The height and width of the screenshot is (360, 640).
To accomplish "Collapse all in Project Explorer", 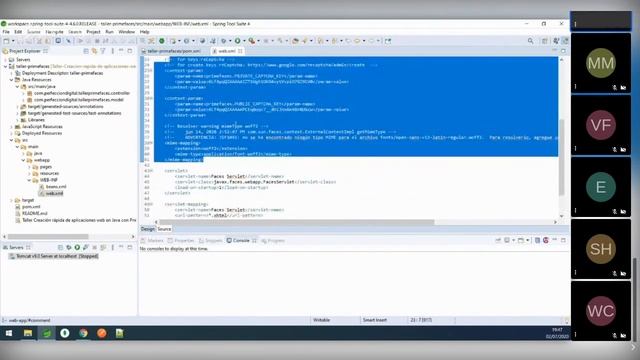I will point(86,51).
